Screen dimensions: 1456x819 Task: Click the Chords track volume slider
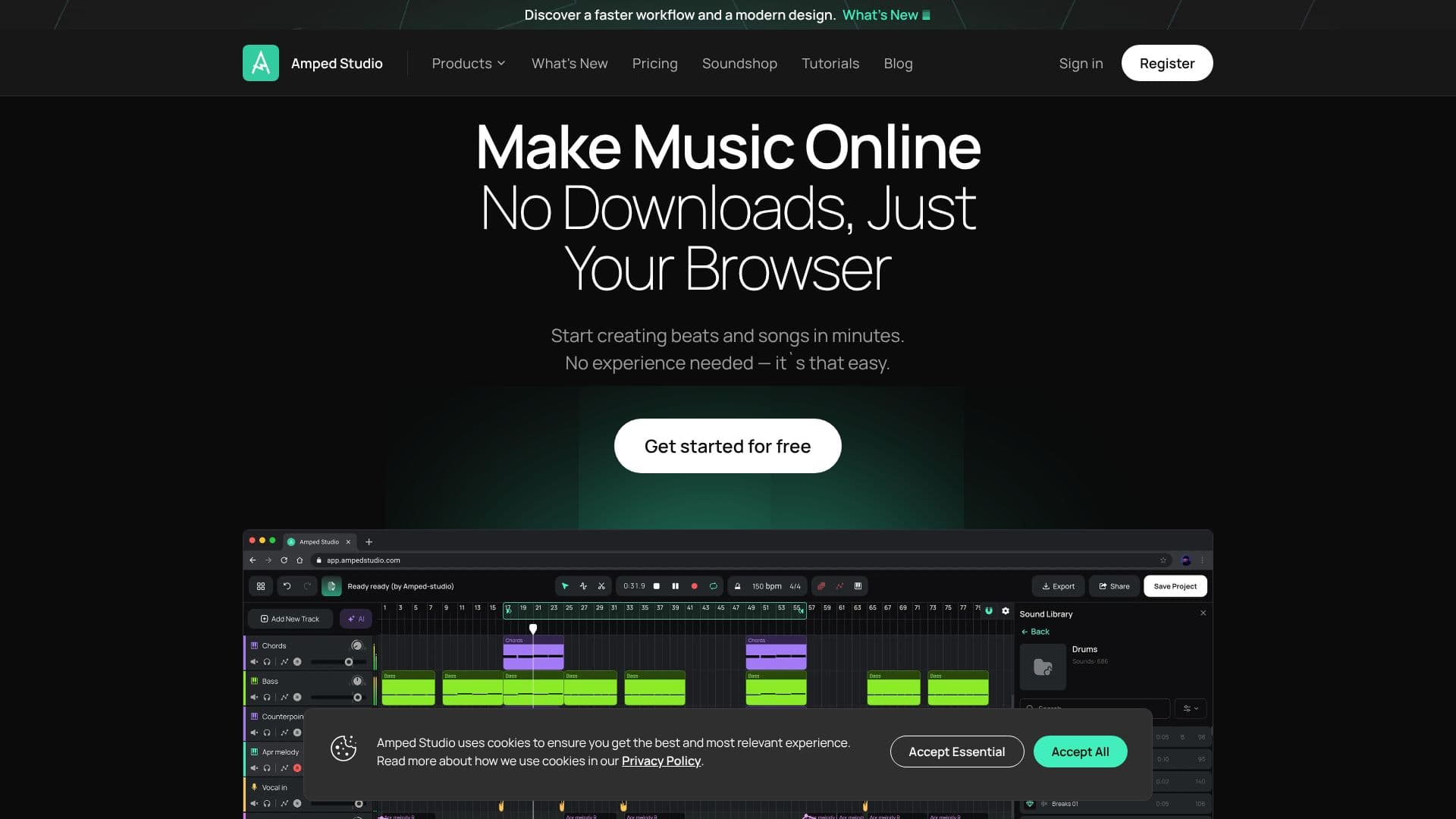(x=339, y=662)
